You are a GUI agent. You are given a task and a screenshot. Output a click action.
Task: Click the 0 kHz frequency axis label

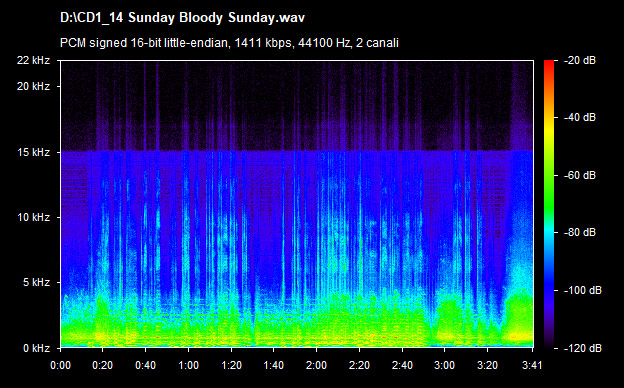pos(36,348)
